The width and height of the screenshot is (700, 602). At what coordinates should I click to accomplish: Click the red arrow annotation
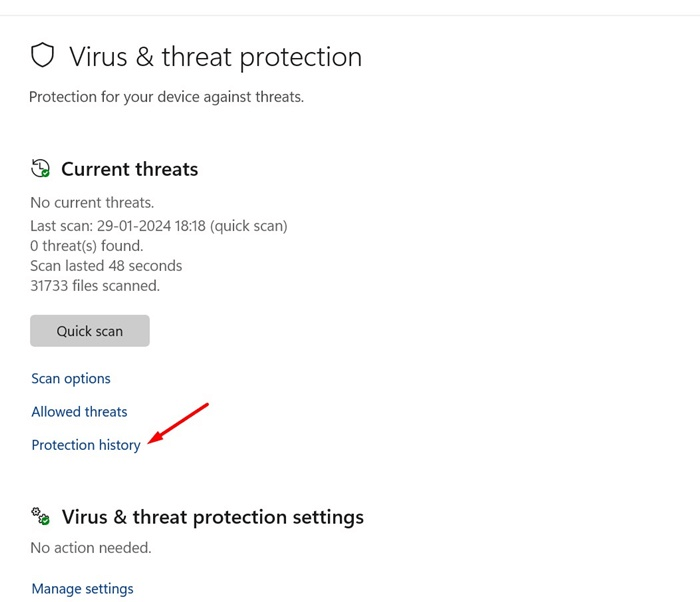(x=179, y=425)
